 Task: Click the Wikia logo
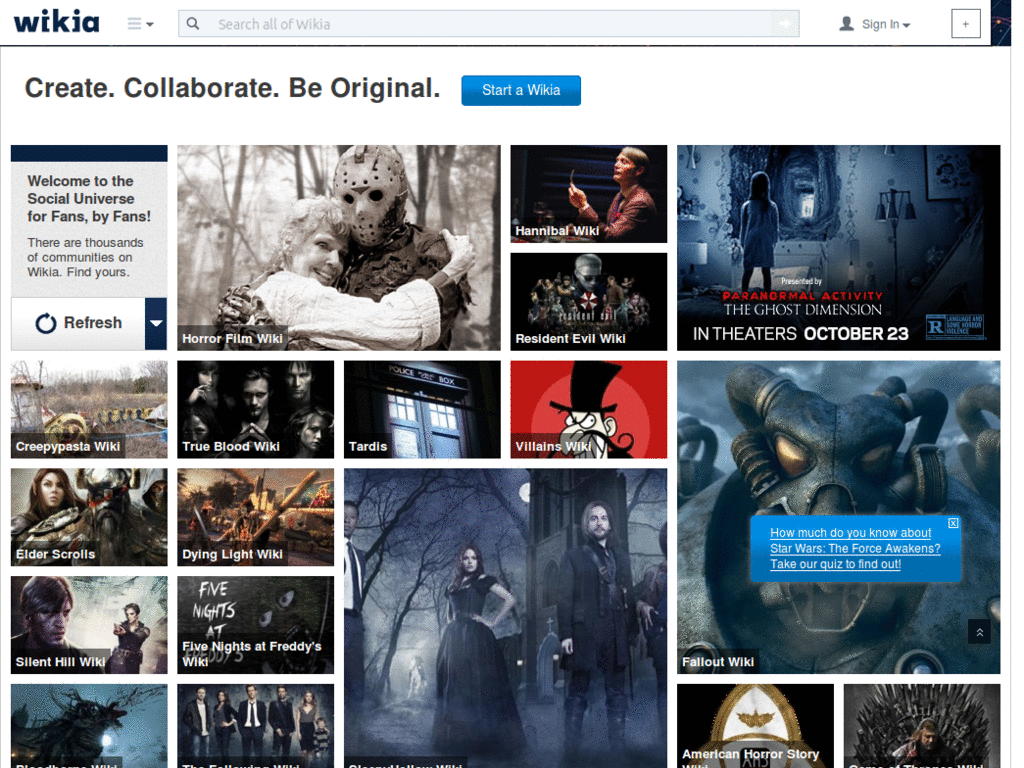click(57, 22)
